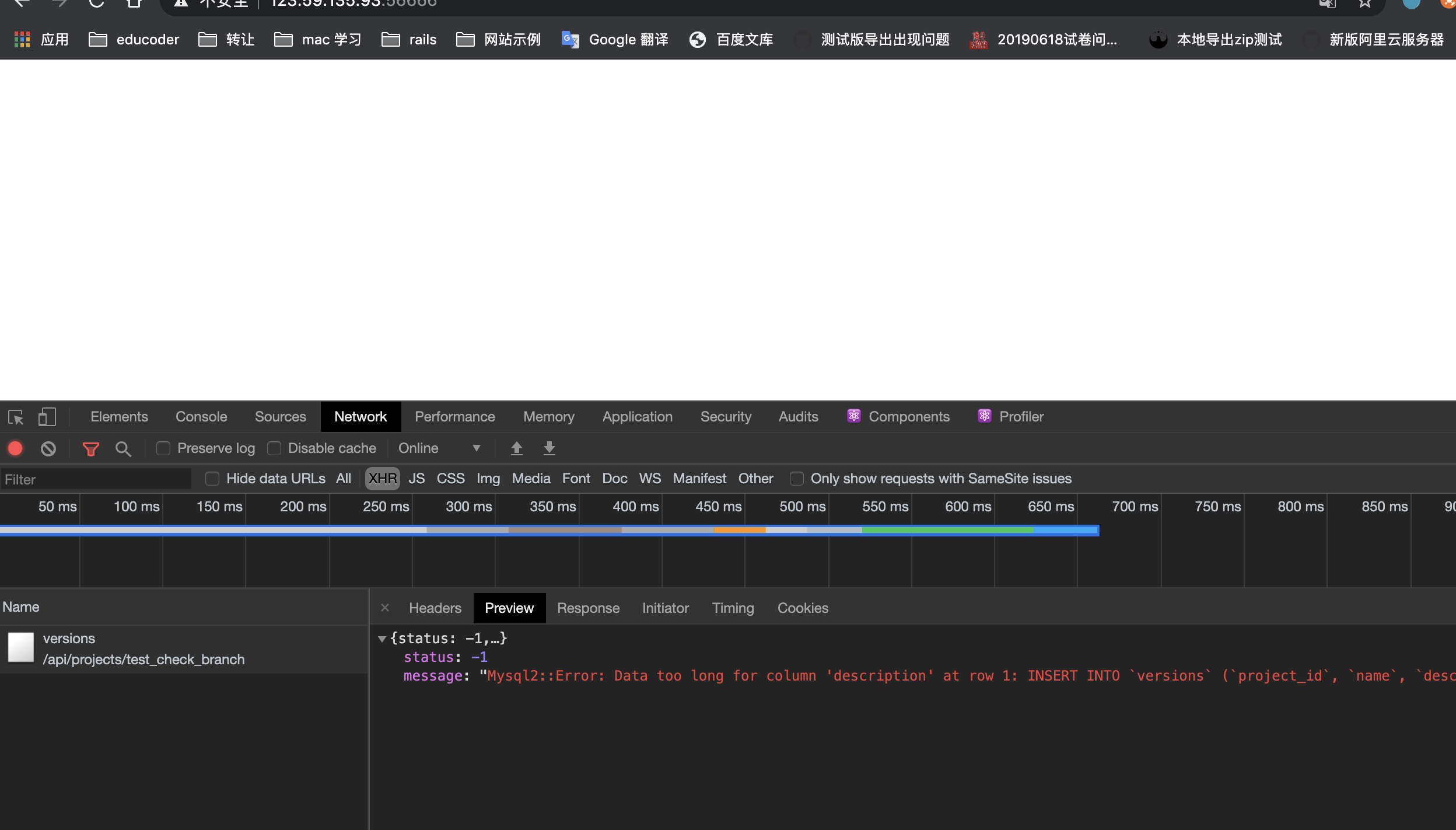Open the React Components tab
1456x830 pixels.
[898, 417]
